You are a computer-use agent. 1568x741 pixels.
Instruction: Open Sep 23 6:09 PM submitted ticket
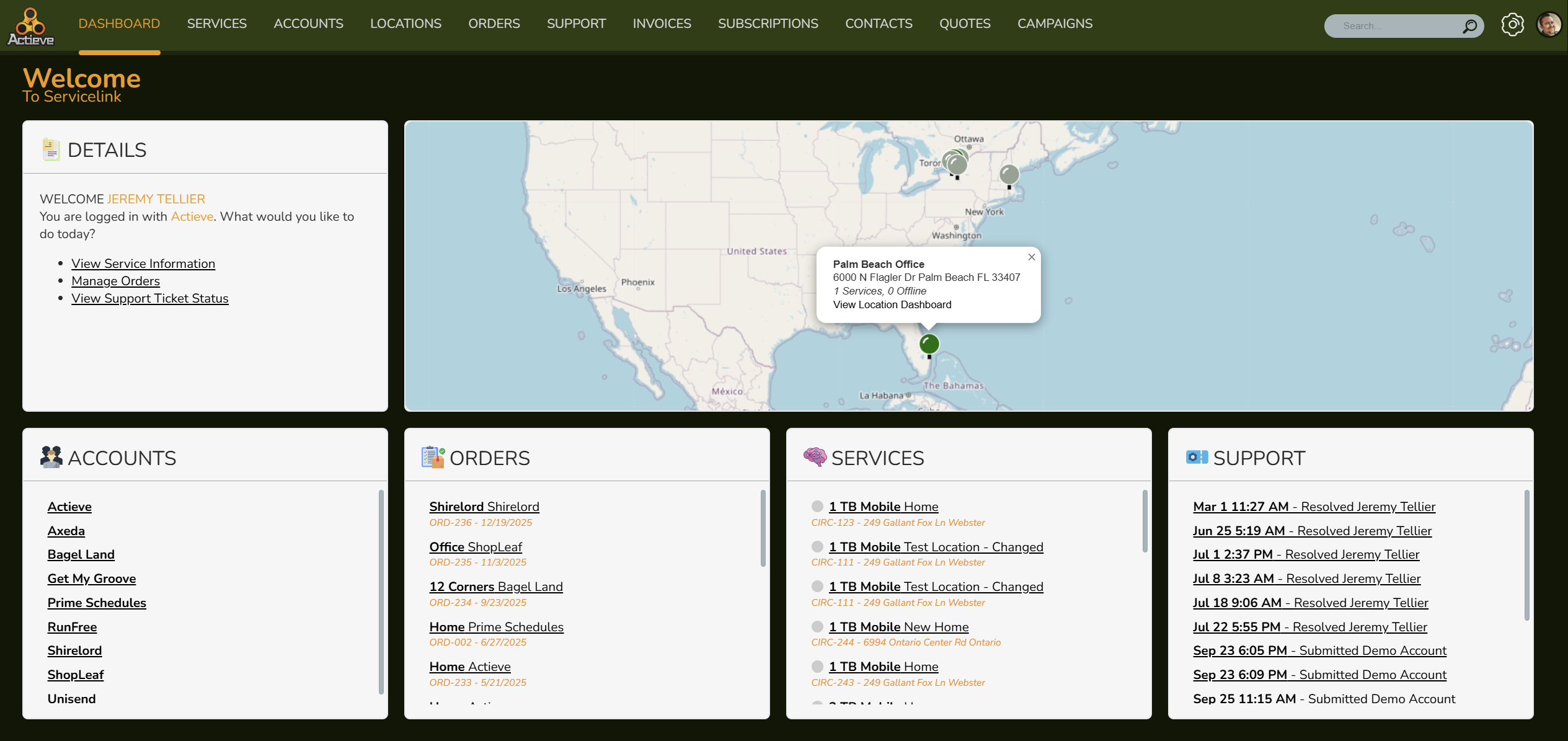tap(1320, 675)
